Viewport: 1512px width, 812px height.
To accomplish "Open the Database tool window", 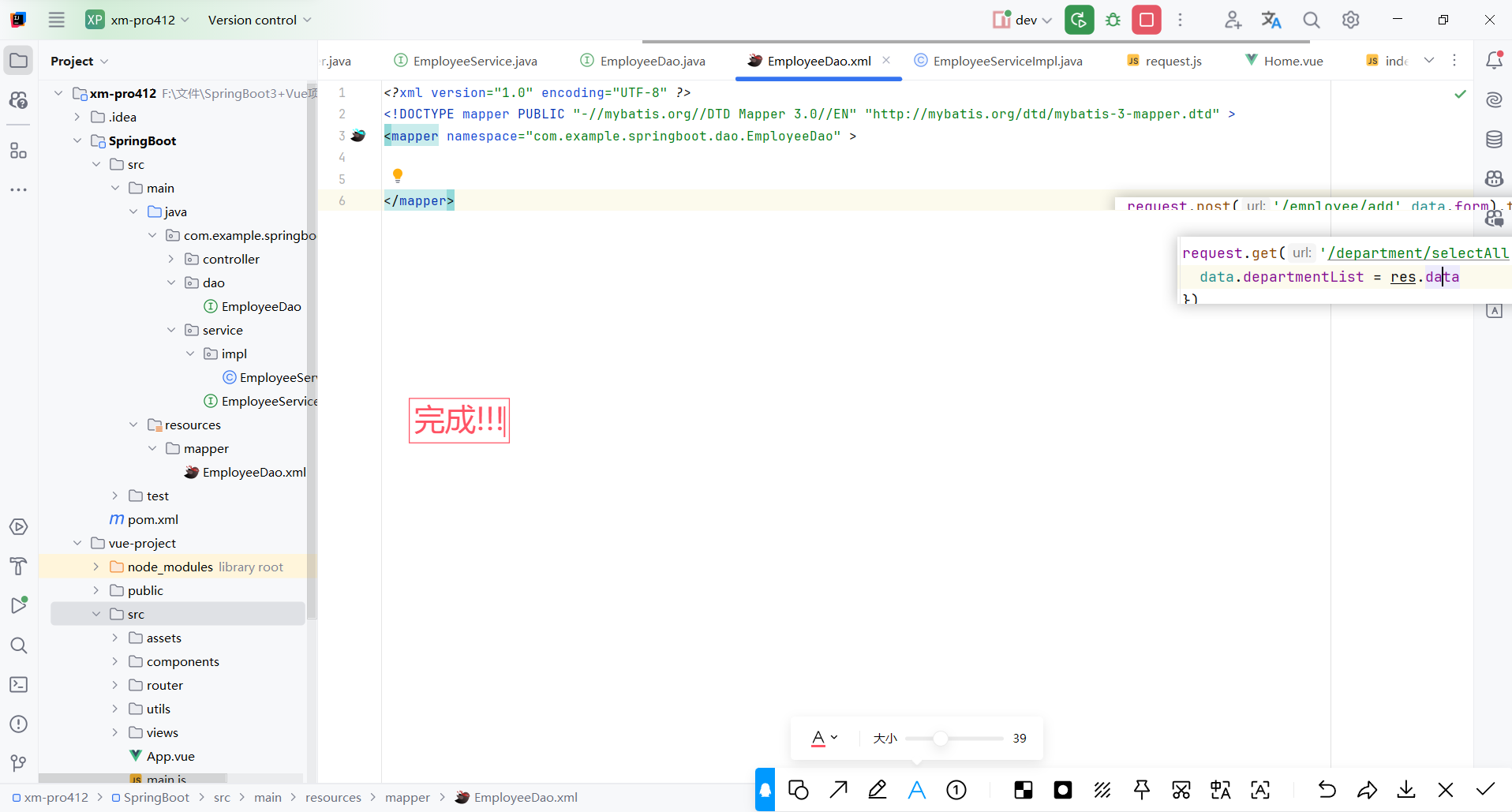I will click(x=1494, y=140).
